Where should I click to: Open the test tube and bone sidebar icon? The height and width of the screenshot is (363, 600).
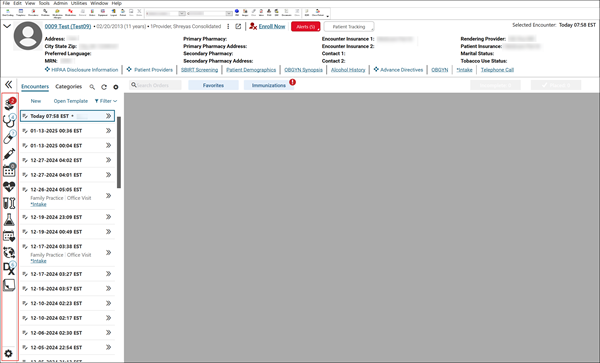[x=9, y=203]
